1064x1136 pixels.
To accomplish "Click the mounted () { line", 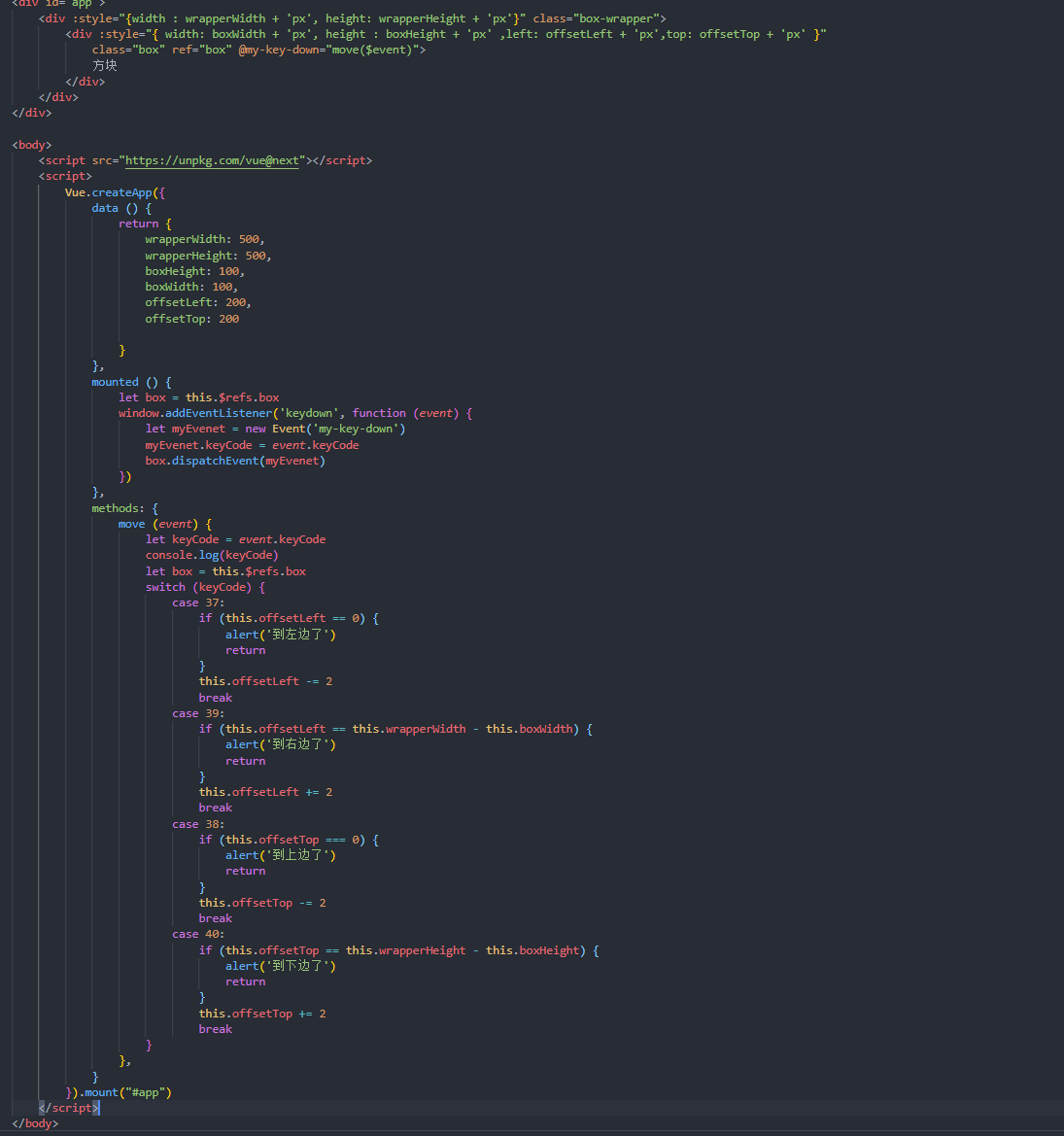I will [132, 383].
